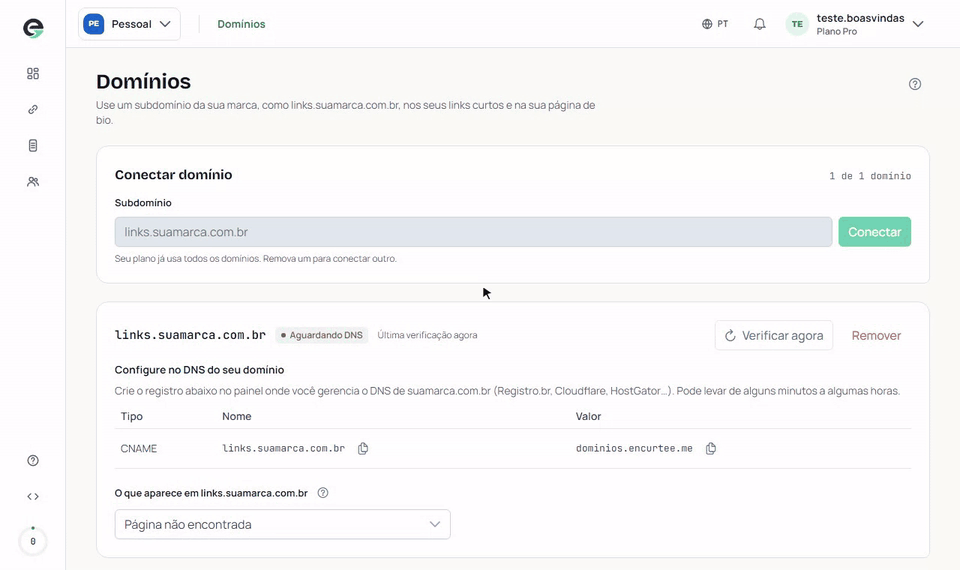
Task: Open the developer code brackets icon in sidebar
Action: (x=33, y=497)
